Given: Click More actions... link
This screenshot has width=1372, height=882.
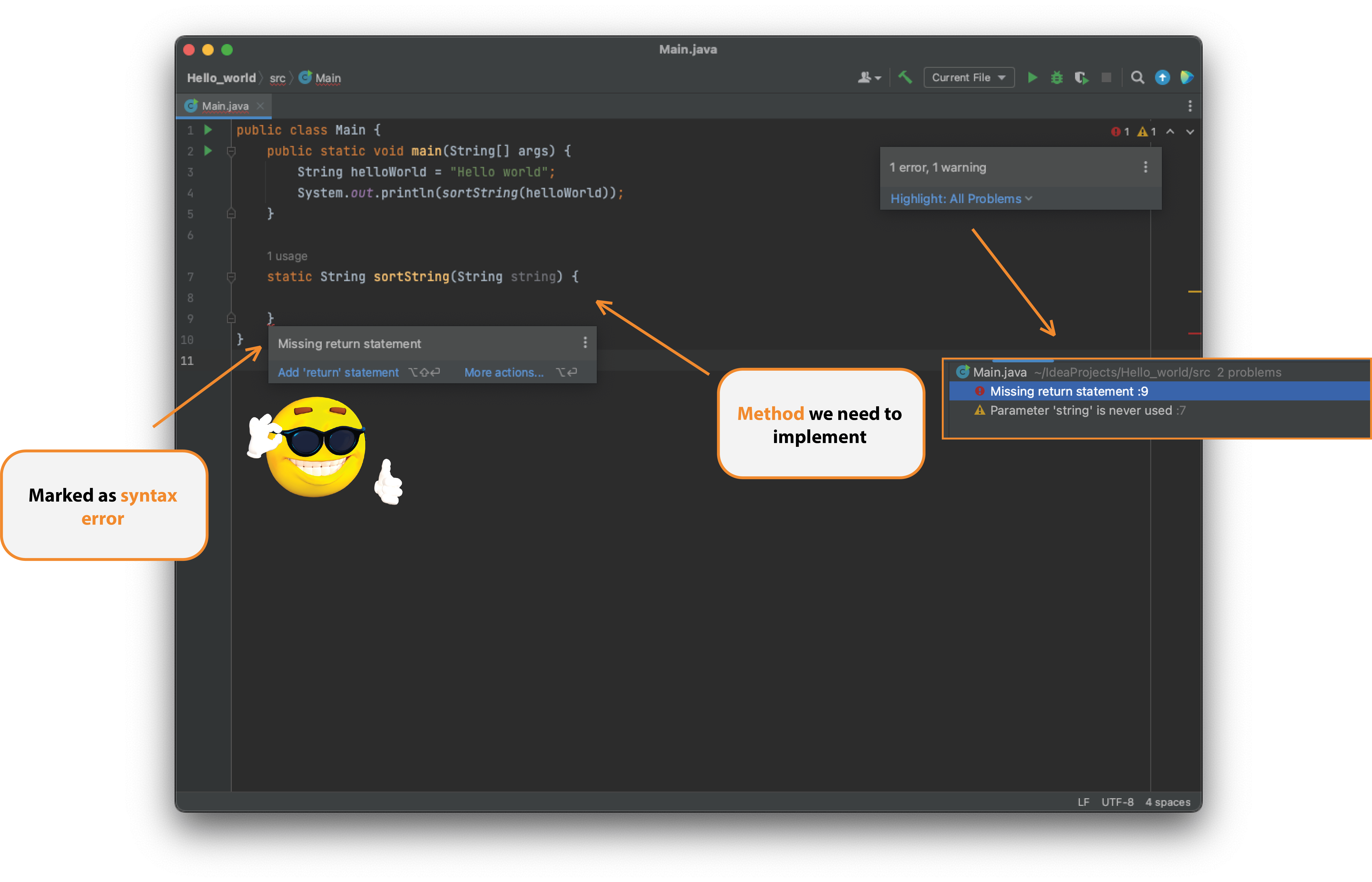Looking at the screenshot, I should pos(504,373).
